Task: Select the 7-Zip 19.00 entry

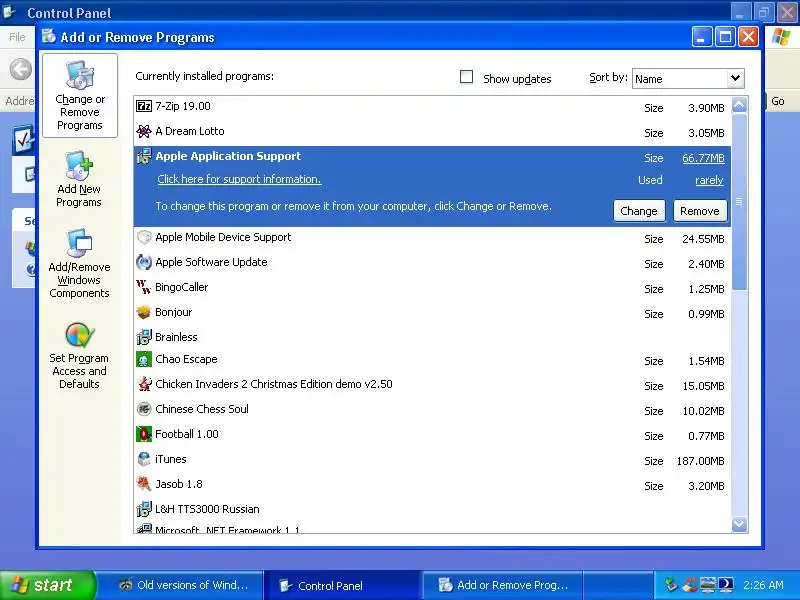Action: (x=432, y=107)
